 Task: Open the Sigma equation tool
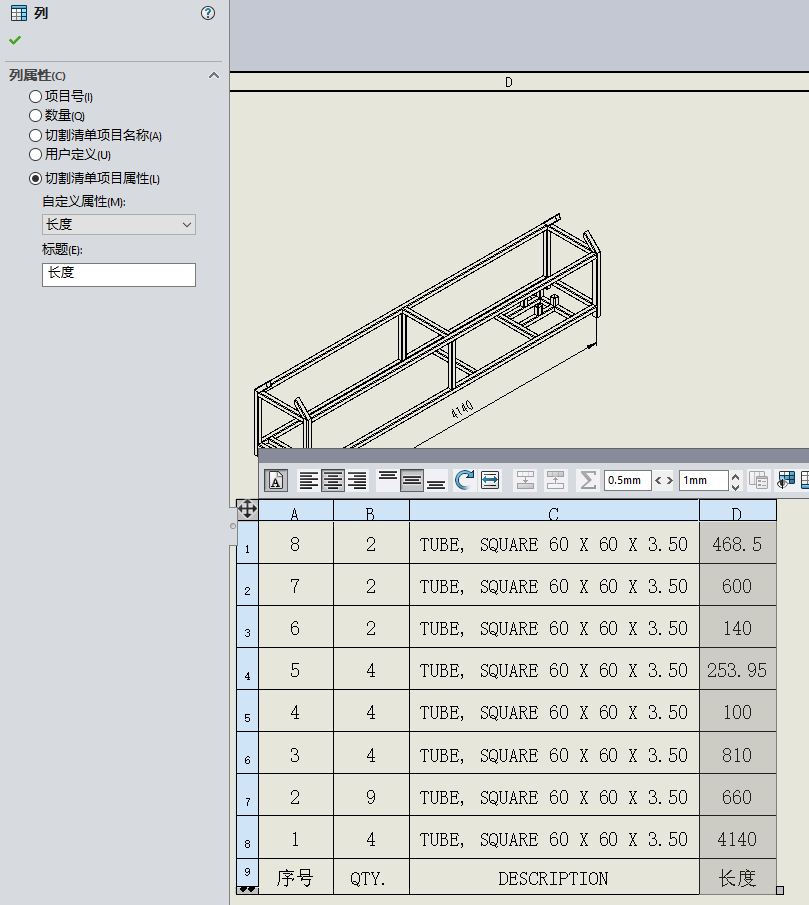[587, 480]
